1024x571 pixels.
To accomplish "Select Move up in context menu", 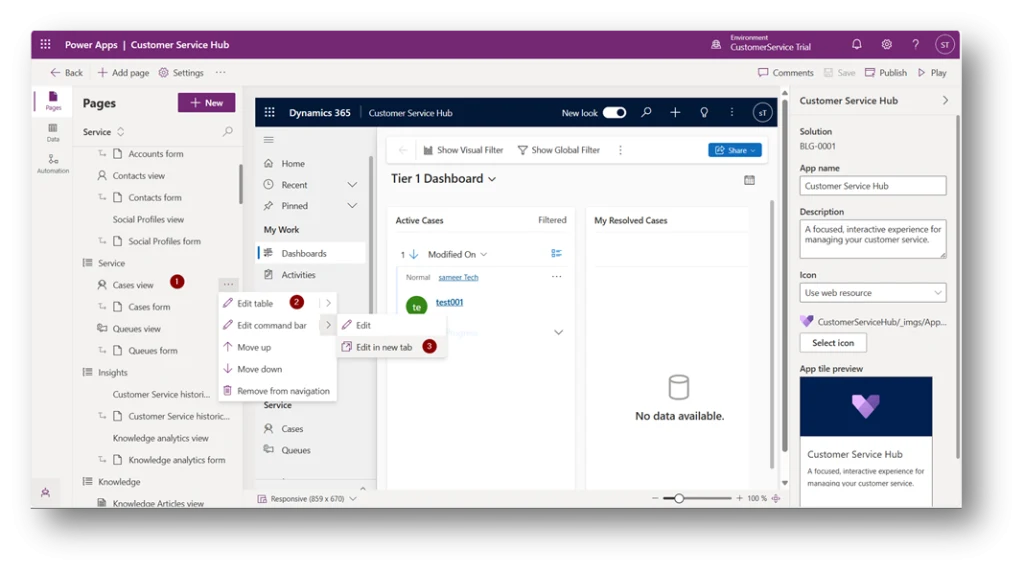I will tap(254, 347).
